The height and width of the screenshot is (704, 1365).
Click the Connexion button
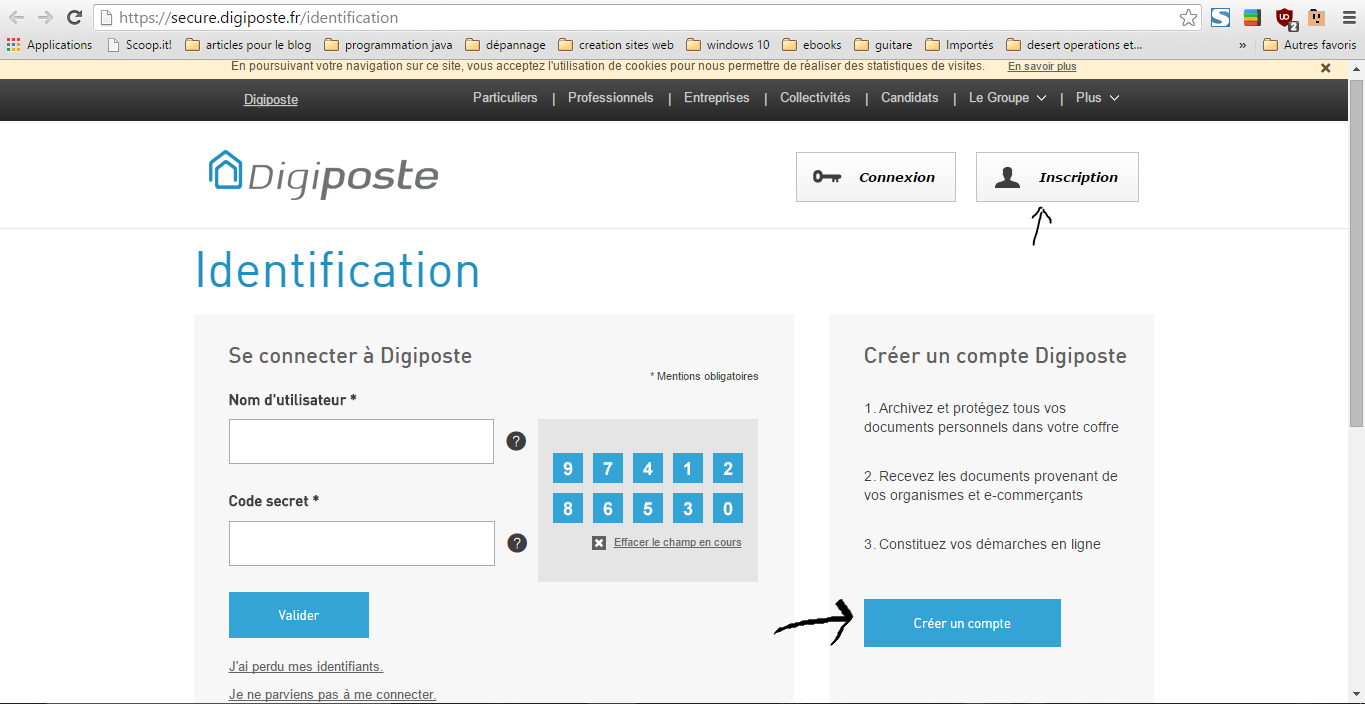pos(876,177)
